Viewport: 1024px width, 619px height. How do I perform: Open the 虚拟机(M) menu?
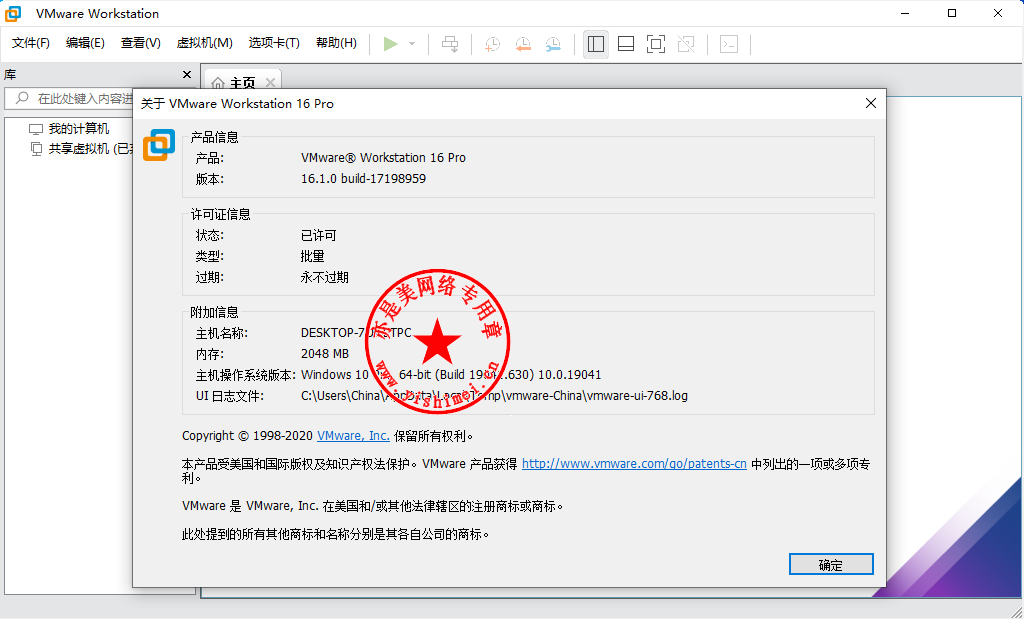tap(204, 43)
